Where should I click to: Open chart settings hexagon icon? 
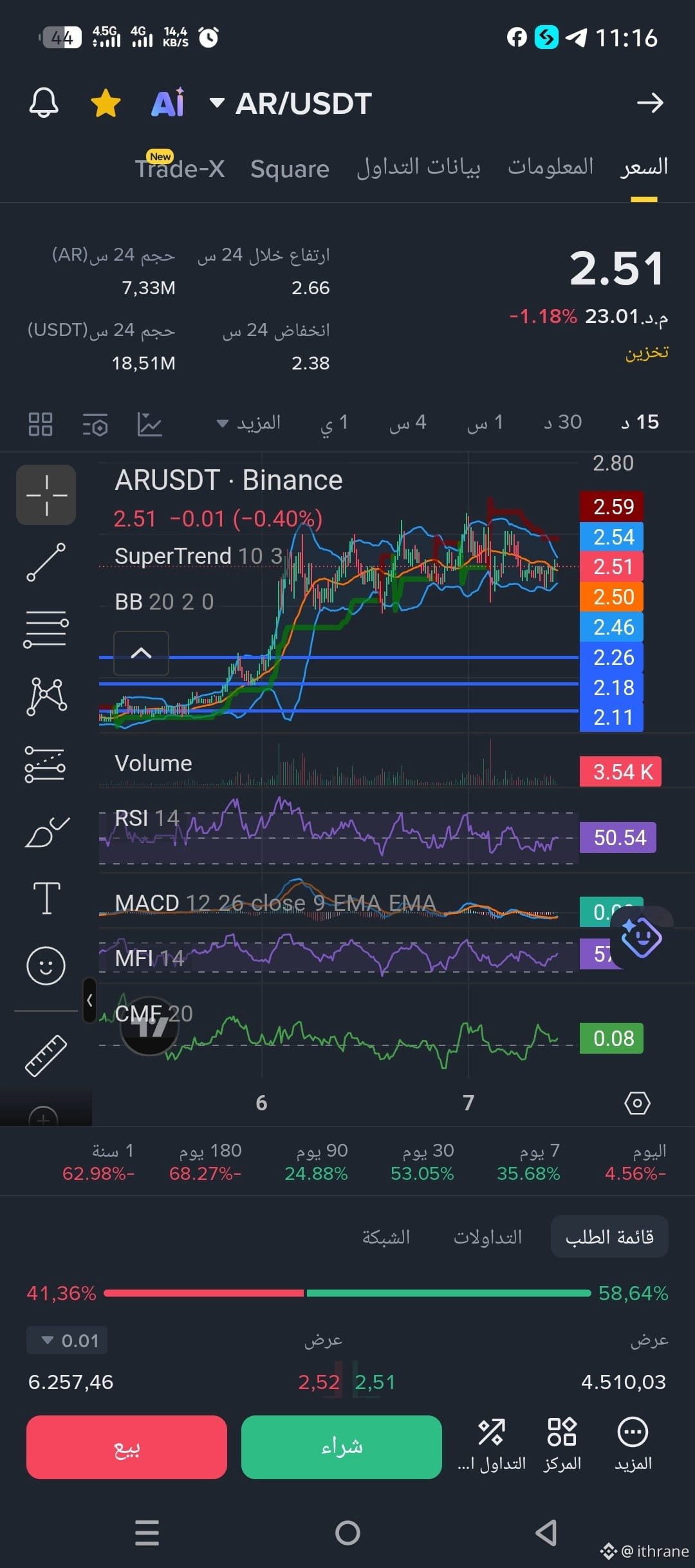(x=637, y=1103)
